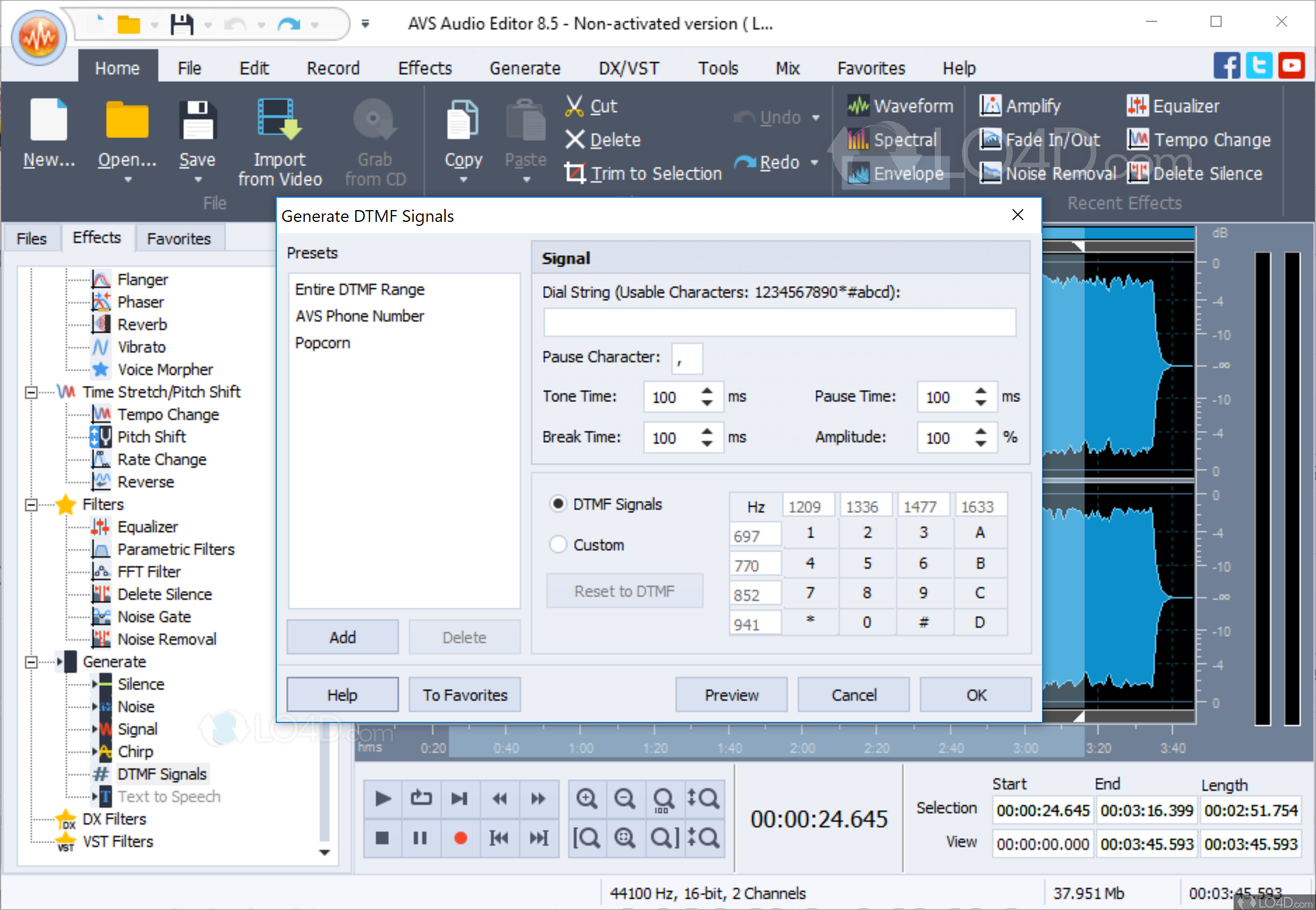Select the AVS Phone Number preset

tap(360, 316)
